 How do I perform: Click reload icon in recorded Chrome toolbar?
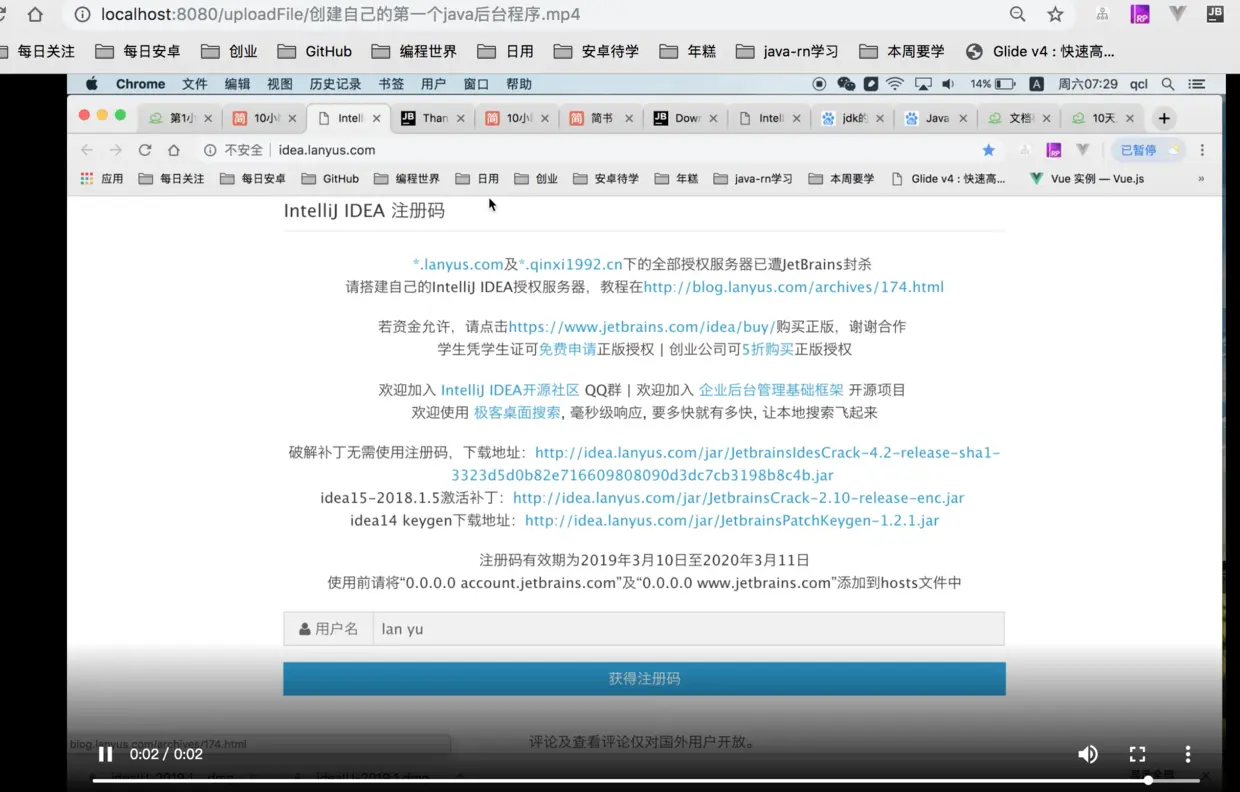[145, 150]
